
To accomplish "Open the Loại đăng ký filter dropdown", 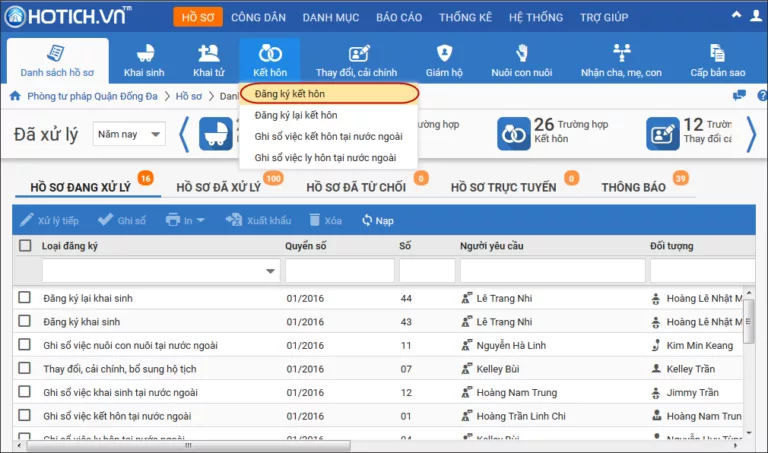I will pos(270,271).
